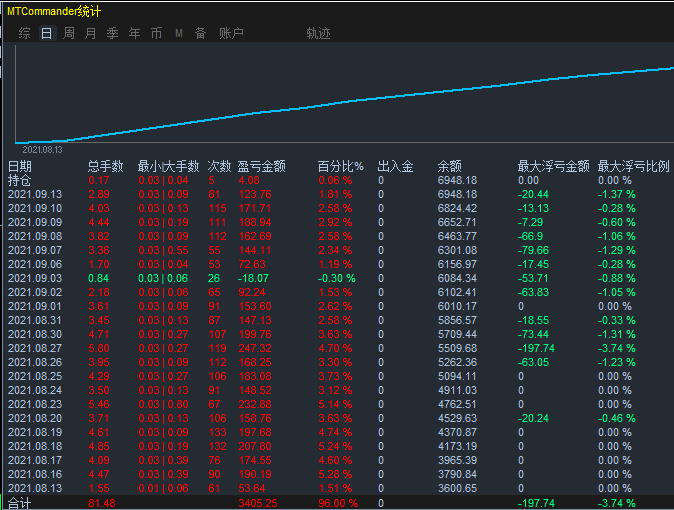Select the 日 daily tab

click(x=46, y=33)
